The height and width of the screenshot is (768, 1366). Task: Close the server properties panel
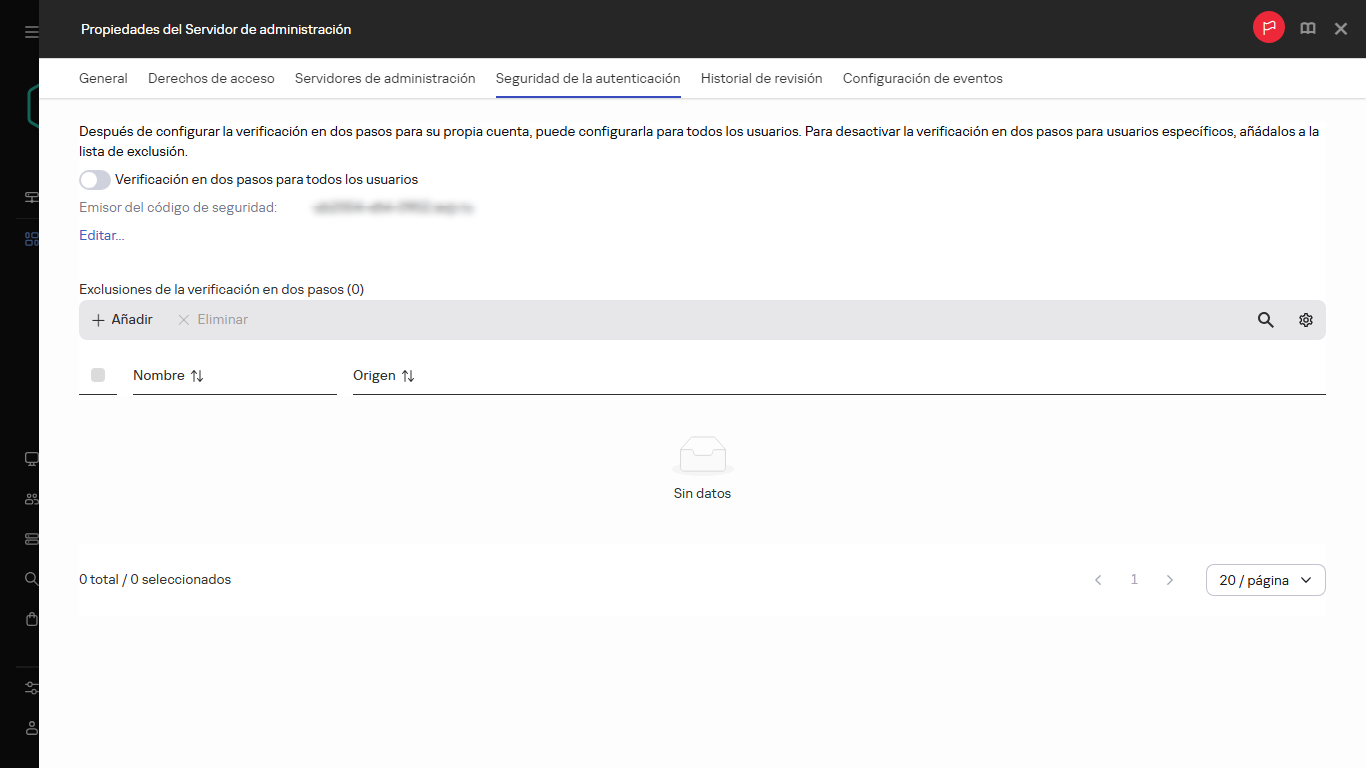[x=1341, y=29]
